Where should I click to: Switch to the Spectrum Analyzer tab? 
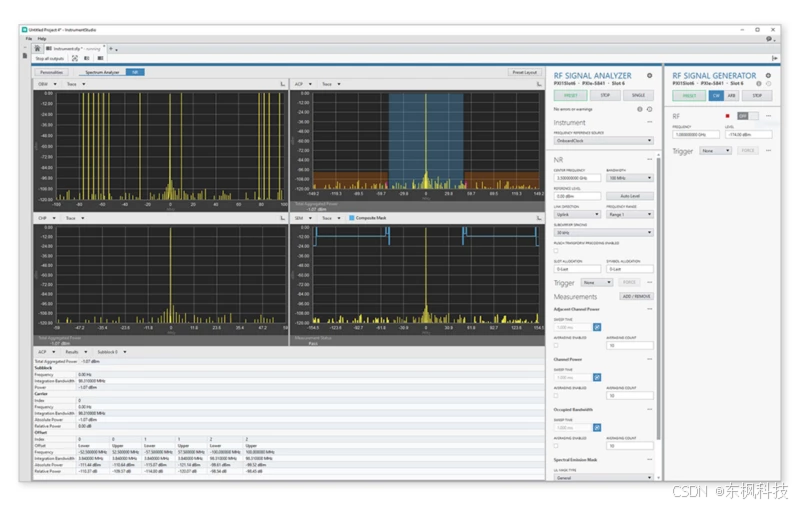coord(102,72)
